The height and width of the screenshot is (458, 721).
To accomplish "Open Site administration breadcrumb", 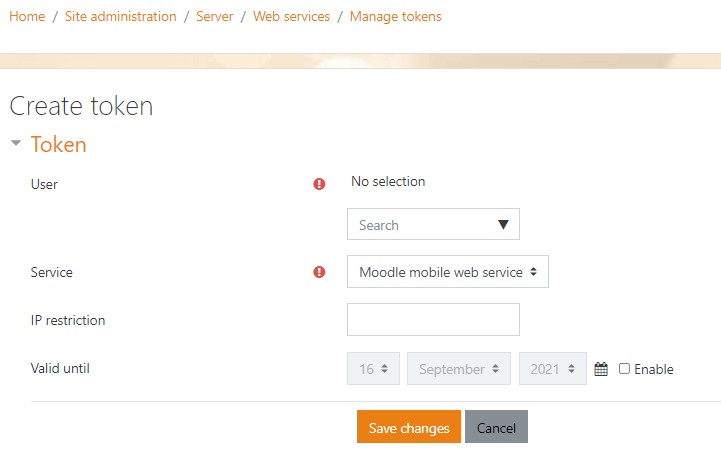I will (120, 17).
